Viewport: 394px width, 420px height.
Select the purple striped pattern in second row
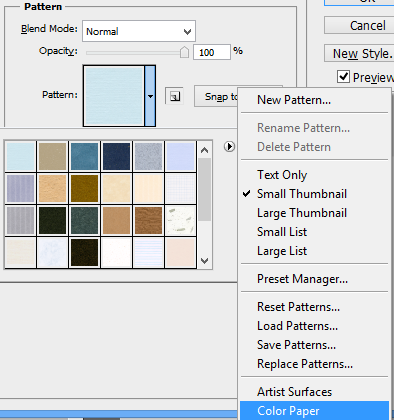pos(21,188)
